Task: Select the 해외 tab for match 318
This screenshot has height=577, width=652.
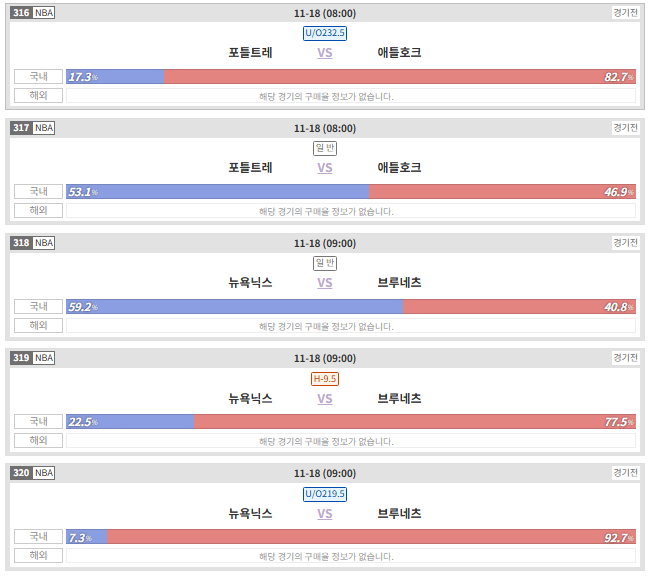Action: coord(39,325)
